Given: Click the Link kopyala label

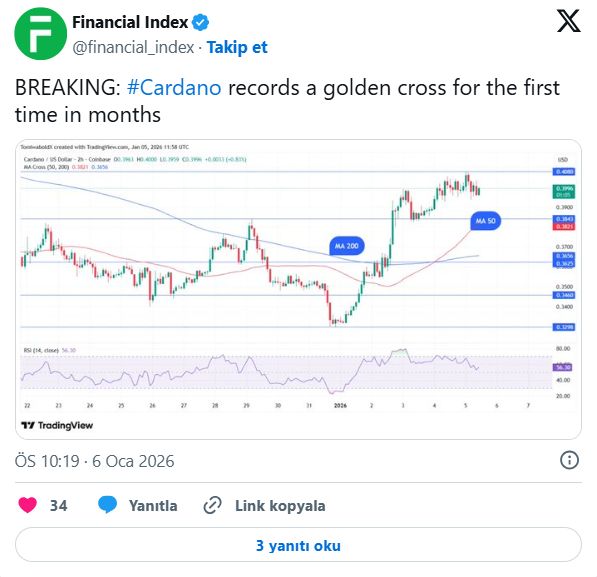Looking at the screenshot, I should pos(280,506).
